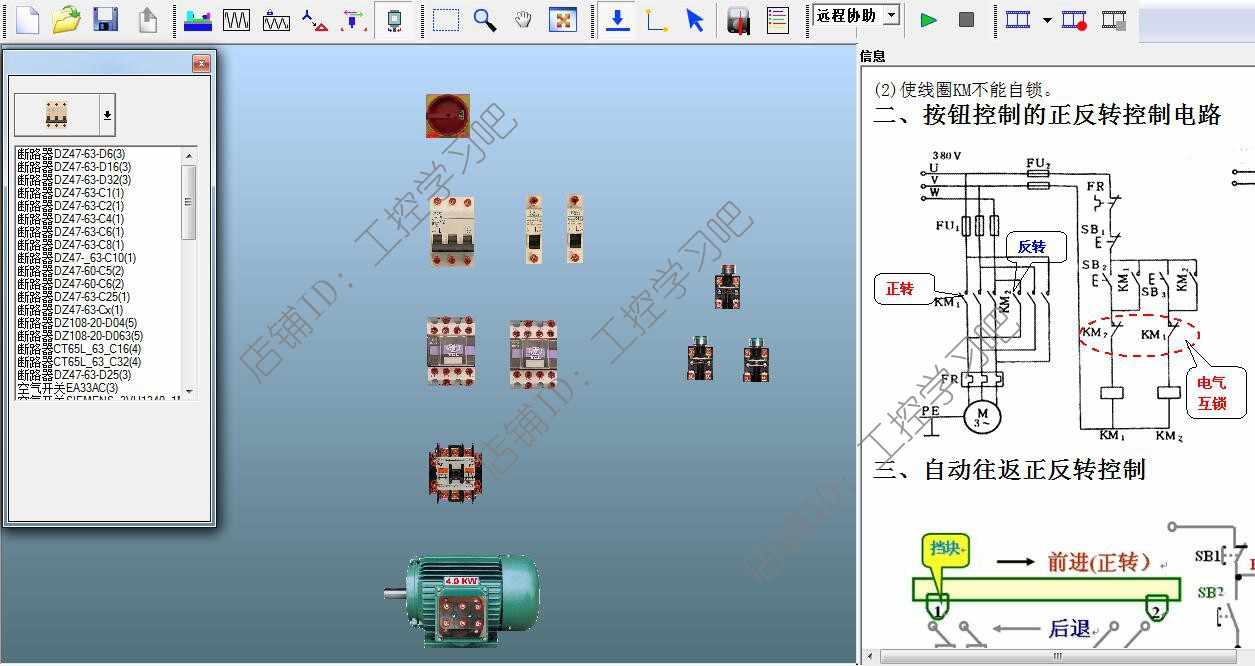Select list item 断路器DZ47-60-C6(2)
Image resolution: width=1255 pixels, height=666 pixels.
71,283
